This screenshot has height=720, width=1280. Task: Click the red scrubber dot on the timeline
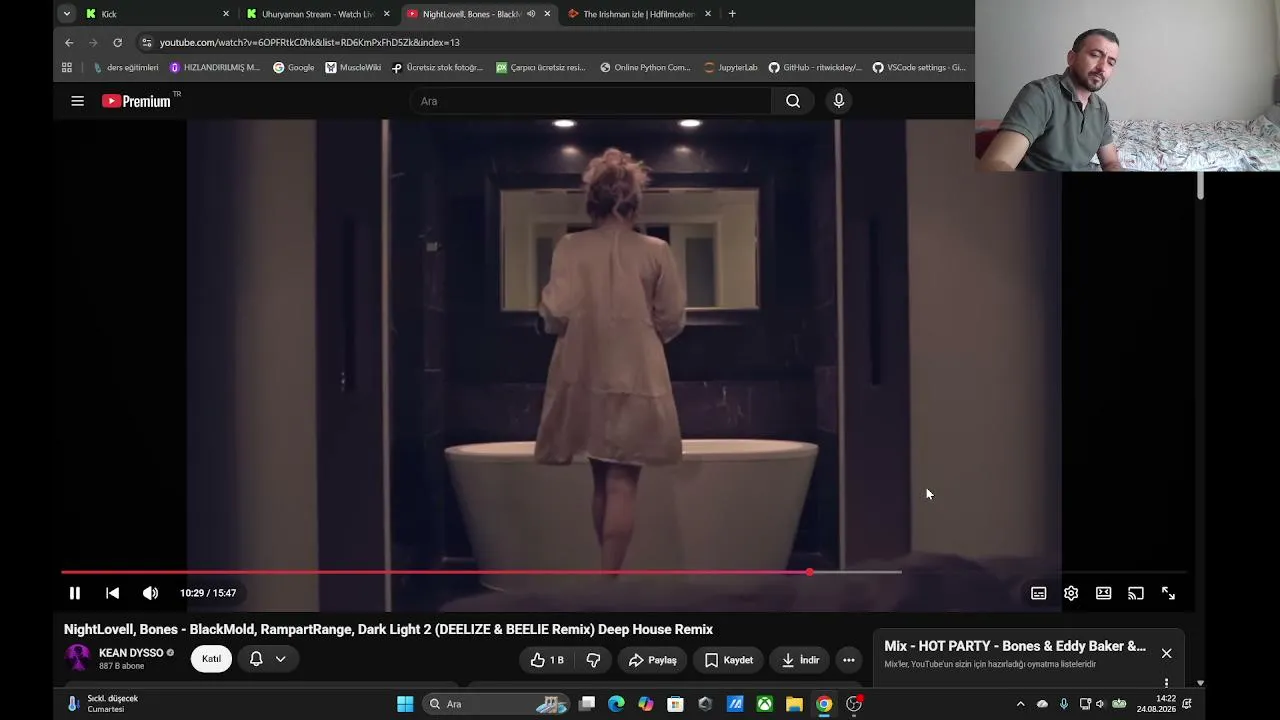(x=809, y=572)
